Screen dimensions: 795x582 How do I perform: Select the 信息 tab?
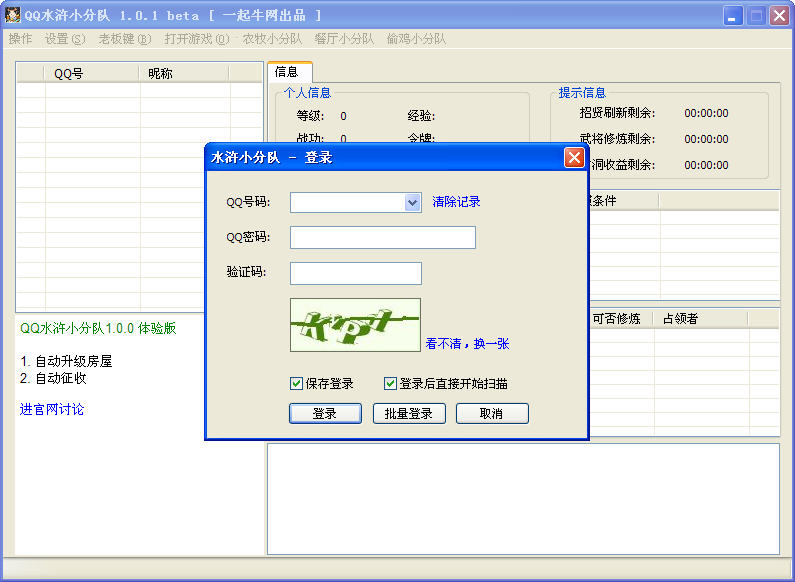[x=287, y=72]
